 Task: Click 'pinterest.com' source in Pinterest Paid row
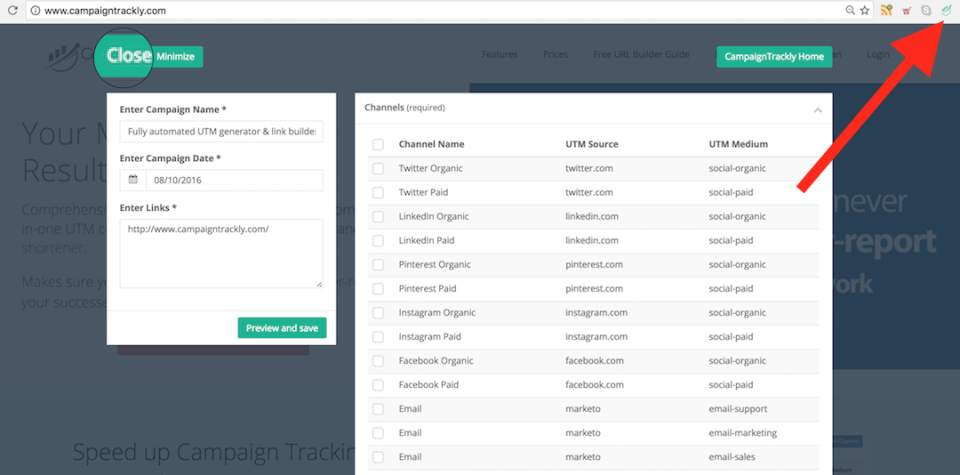(x=594, y=289)
